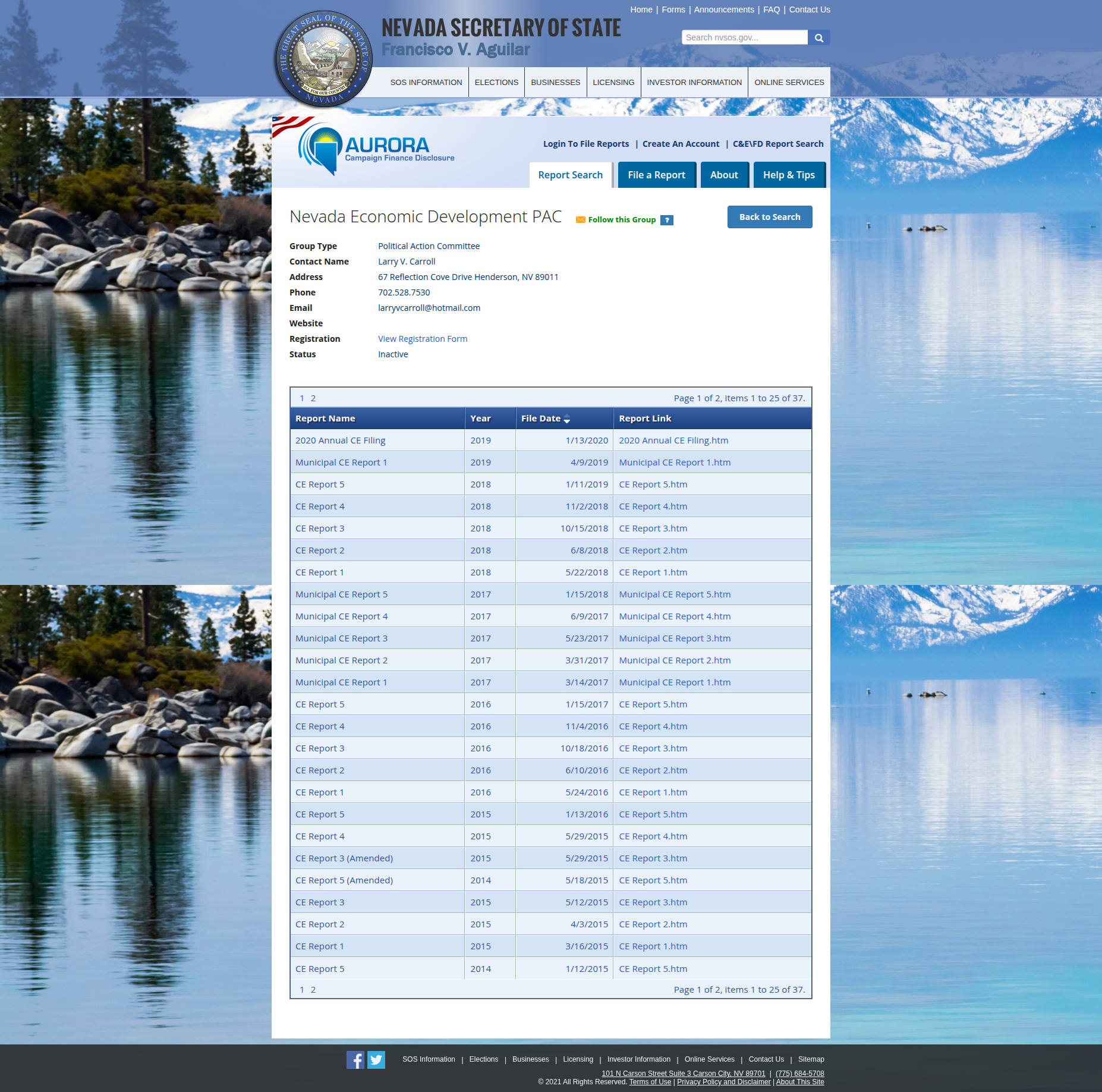The height and width of the screenshot is (1092, 1102).
Task: Open the View Registration Form link
Action: 423,339
